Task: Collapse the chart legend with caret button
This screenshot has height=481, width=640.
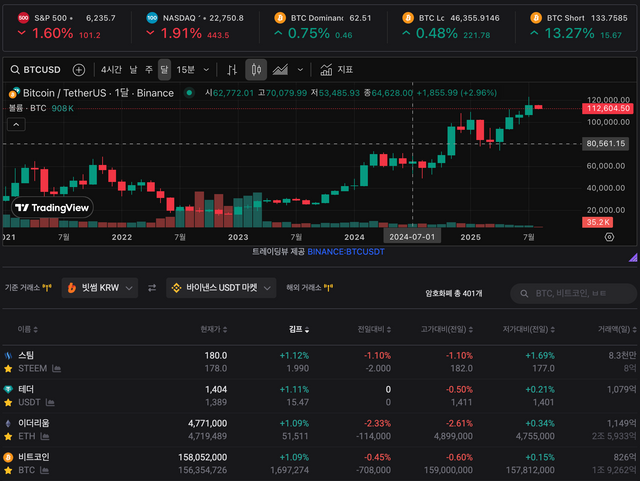Action: [16, 125]
